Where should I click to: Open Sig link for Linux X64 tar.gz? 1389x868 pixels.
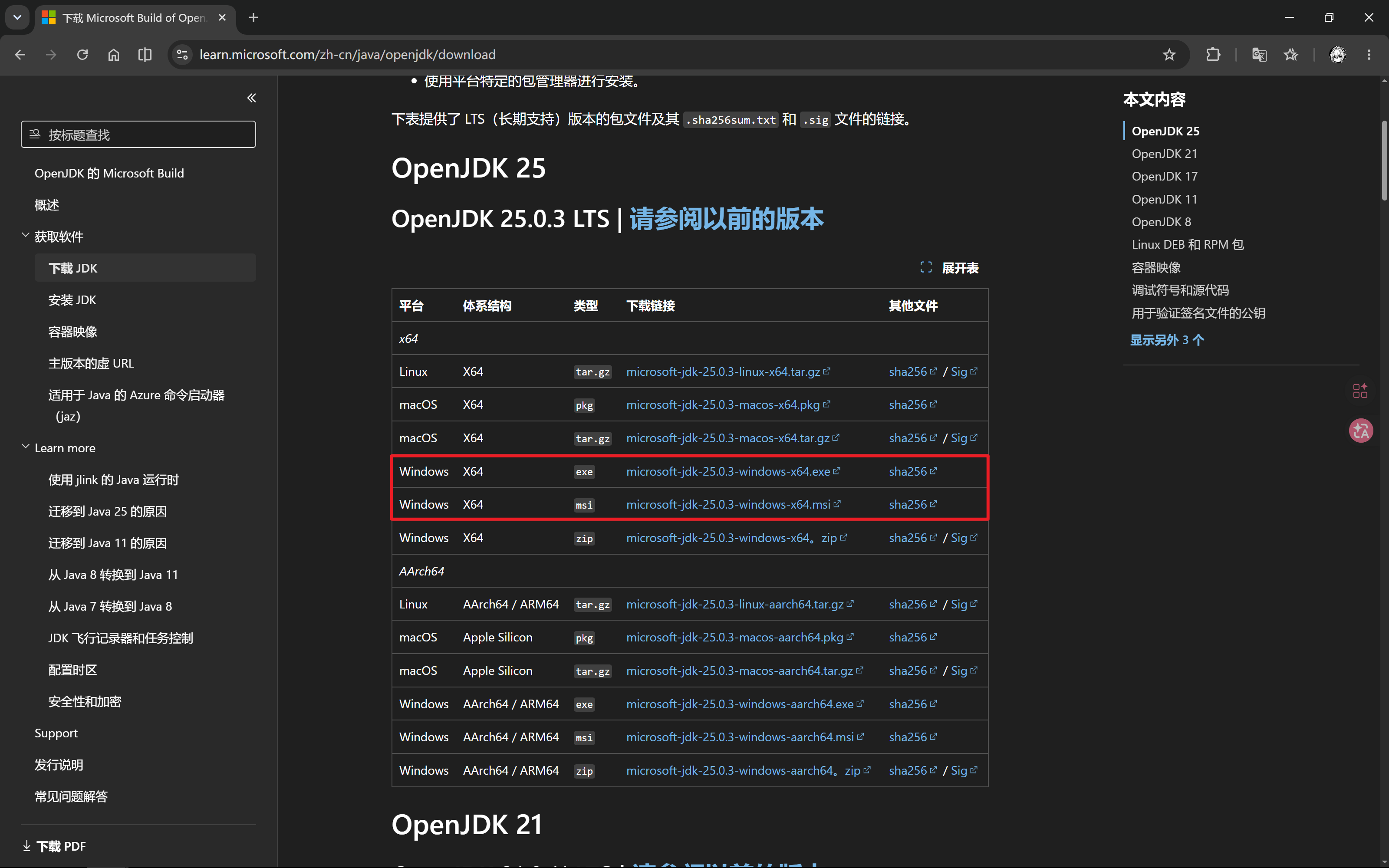(x=964, y=372)
